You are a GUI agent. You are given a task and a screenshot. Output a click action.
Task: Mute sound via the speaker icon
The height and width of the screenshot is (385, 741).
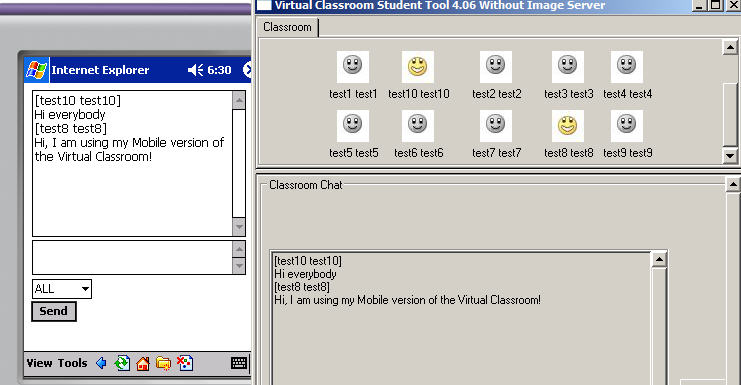[195, 70]
